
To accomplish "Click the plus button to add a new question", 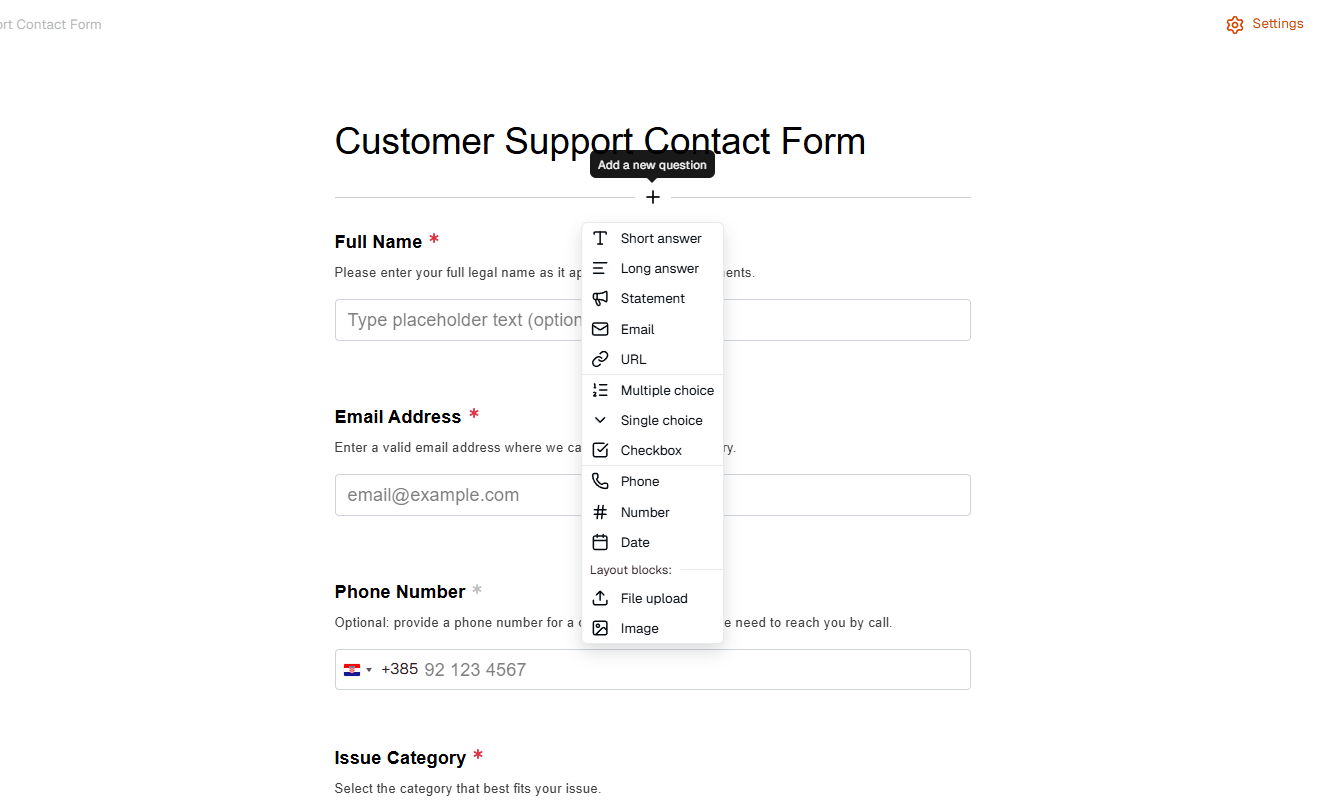I will coord(652,197).
